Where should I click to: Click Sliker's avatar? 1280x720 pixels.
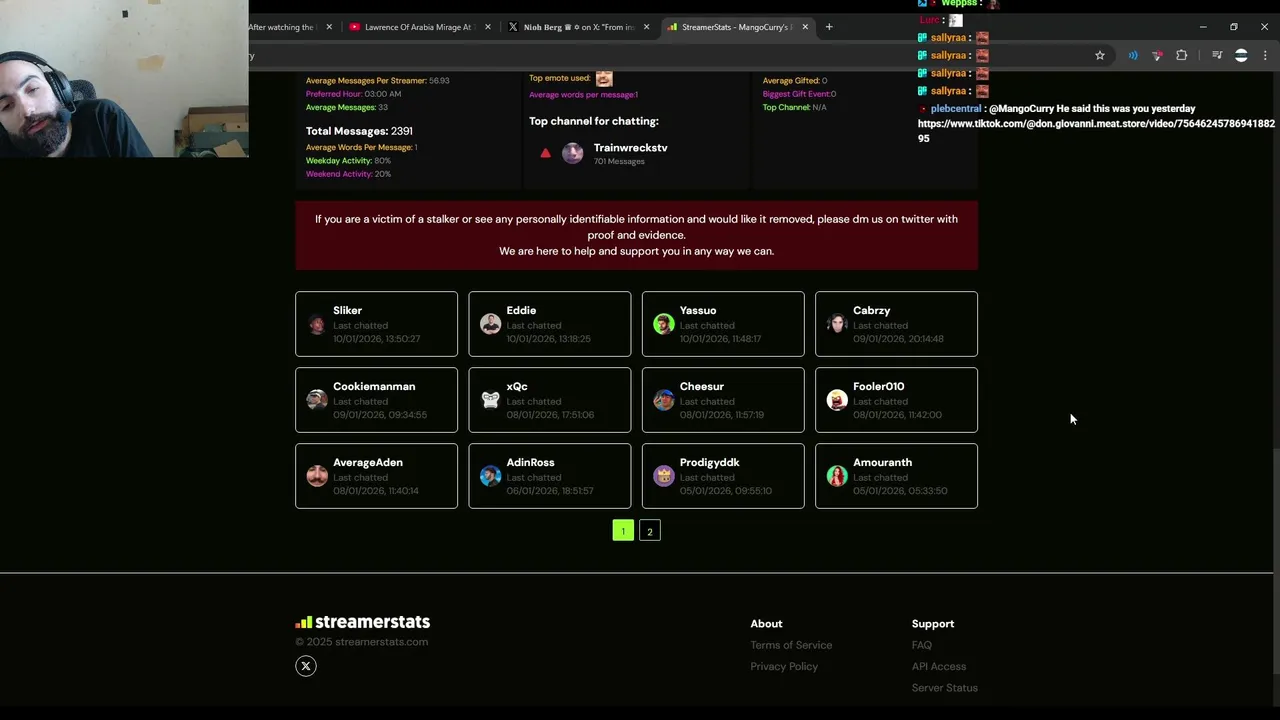[x=317, y=324]
